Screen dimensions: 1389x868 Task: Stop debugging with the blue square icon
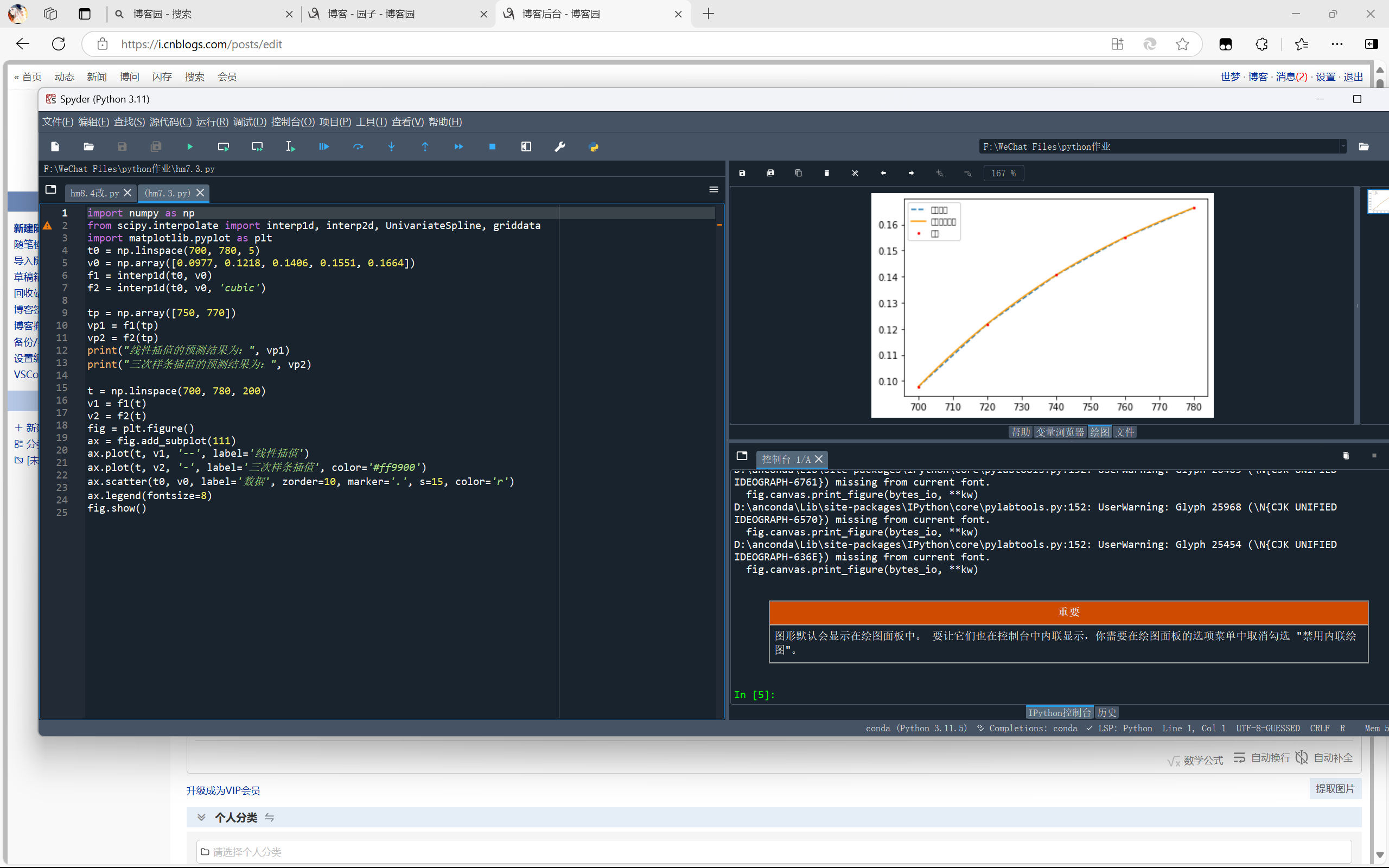coord(492,147)
